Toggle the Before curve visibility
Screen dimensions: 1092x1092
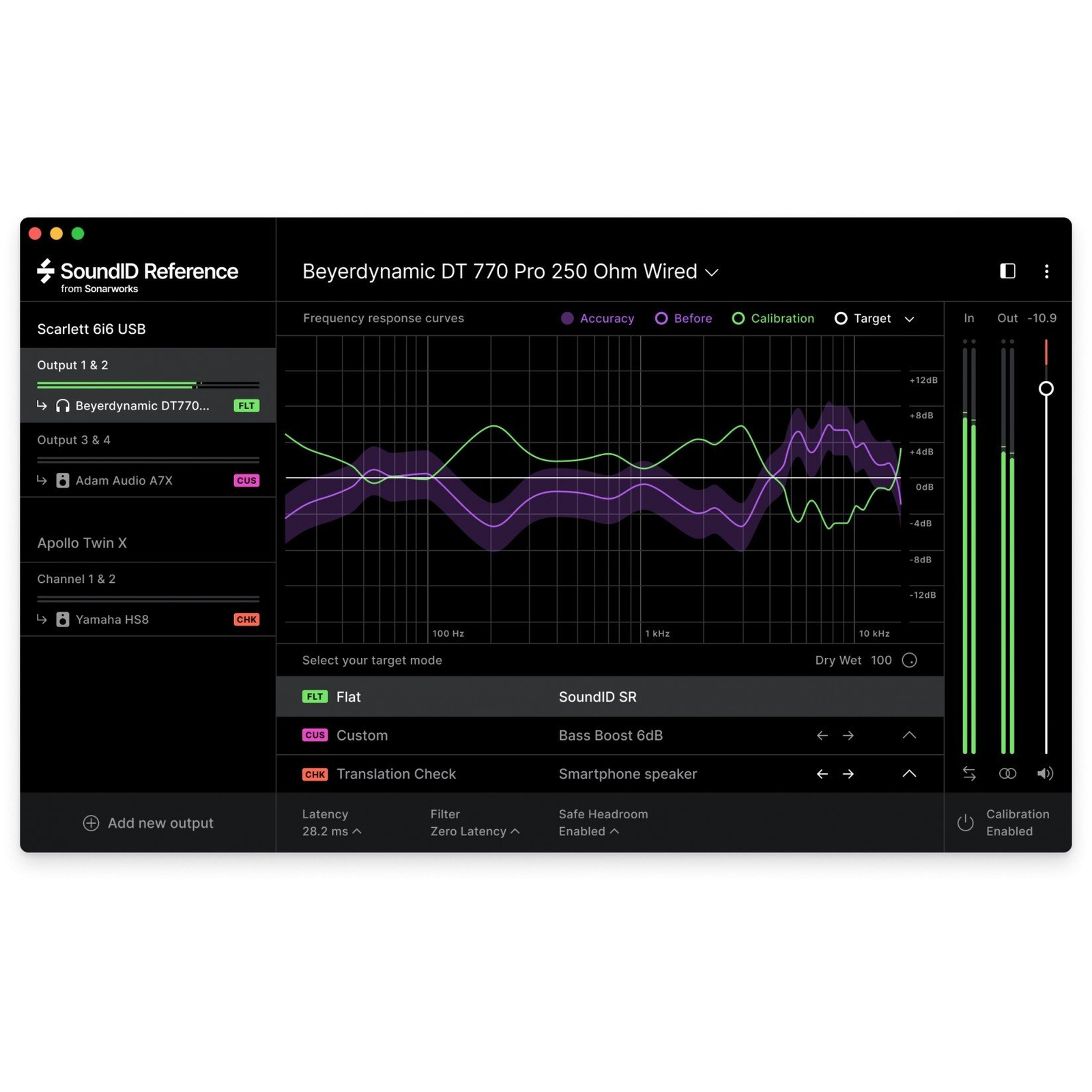[683, 319]
